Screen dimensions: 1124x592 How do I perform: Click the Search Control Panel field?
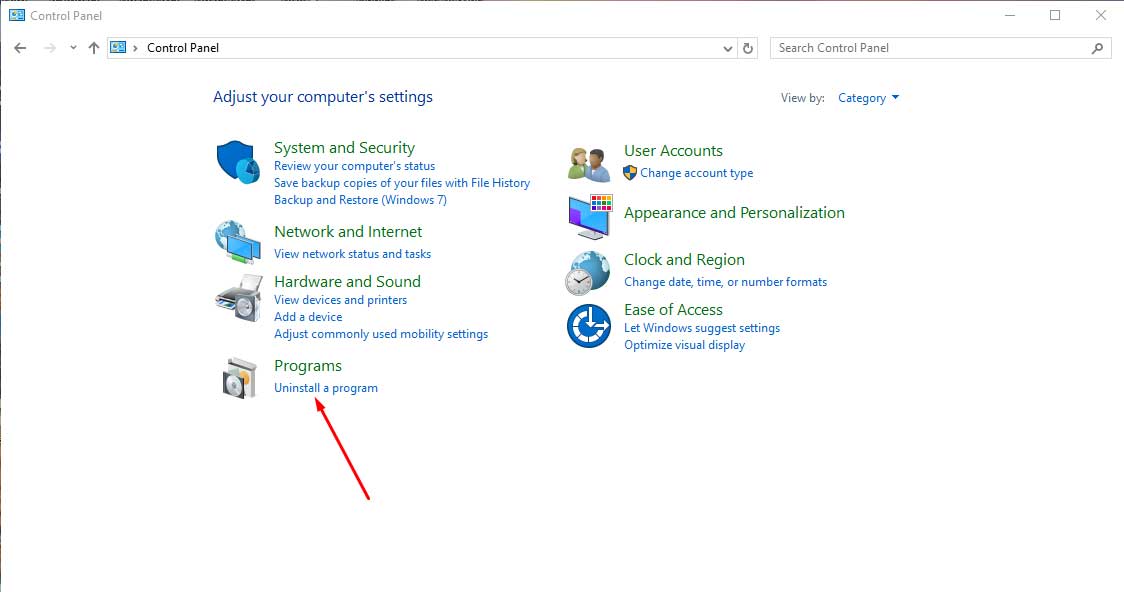click(930, 48)
